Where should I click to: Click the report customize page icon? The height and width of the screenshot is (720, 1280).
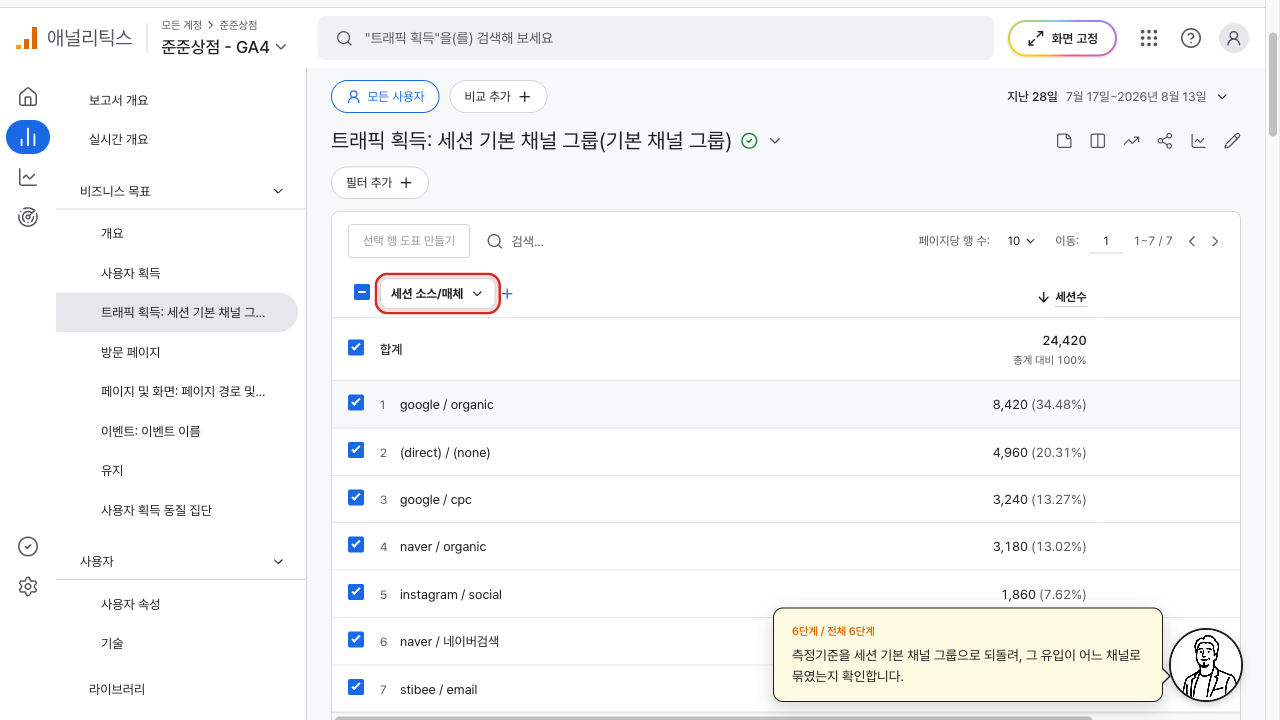point(1065,141)
